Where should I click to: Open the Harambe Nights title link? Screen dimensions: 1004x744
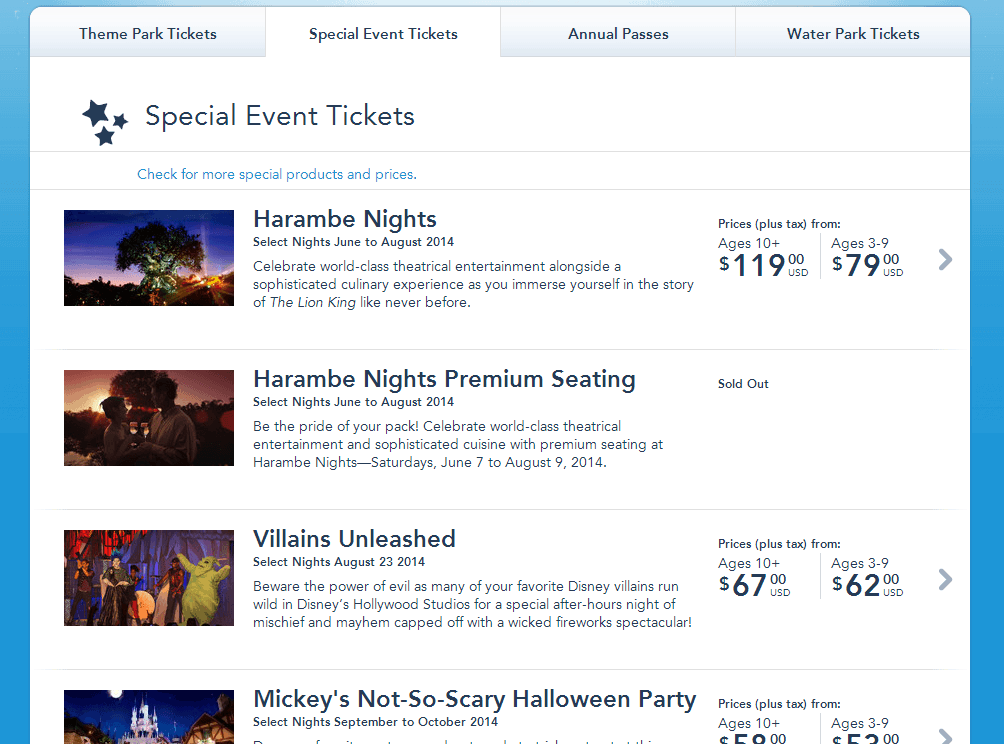click(345, 219)
